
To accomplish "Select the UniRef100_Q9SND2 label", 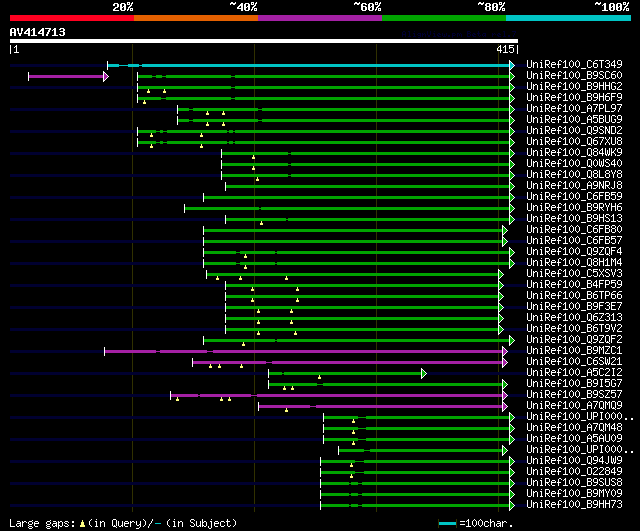I will click(x=574, y=130).
